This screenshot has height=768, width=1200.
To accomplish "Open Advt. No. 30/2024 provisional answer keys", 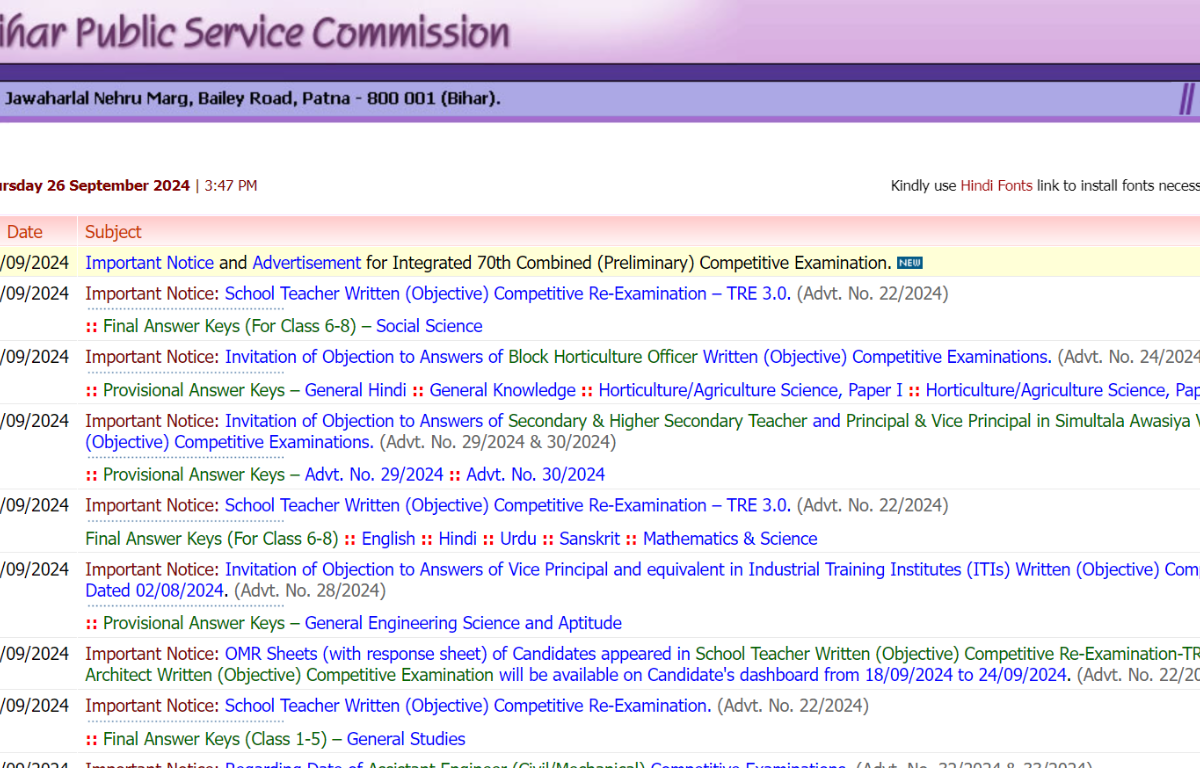I will coord(535,475).
